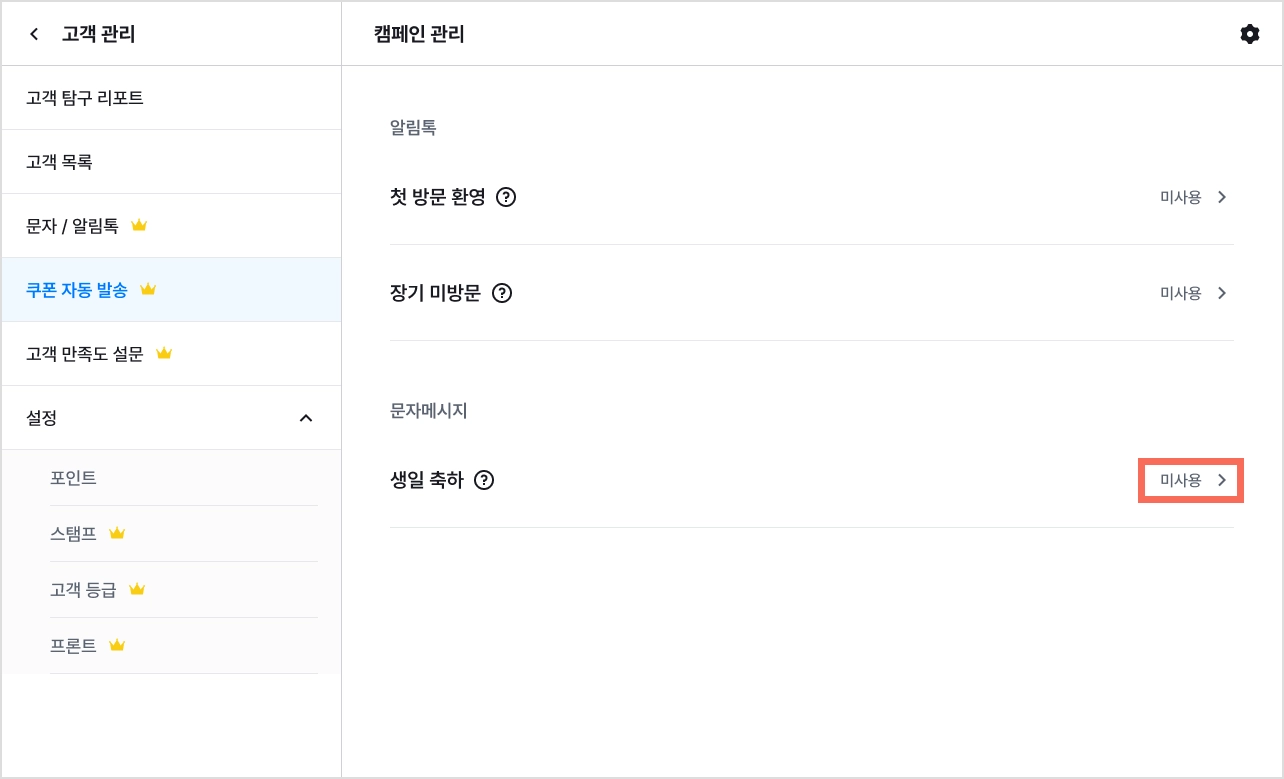
Task: Select 고객 탐구 리포트 menu item
Action: (x=171, y=98)
